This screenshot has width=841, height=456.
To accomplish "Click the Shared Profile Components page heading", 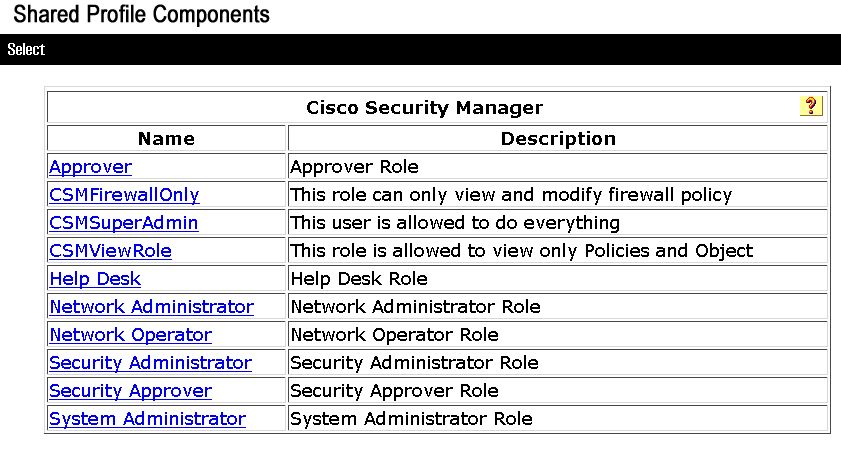I will pyautogui.click(x=141, y=14).
